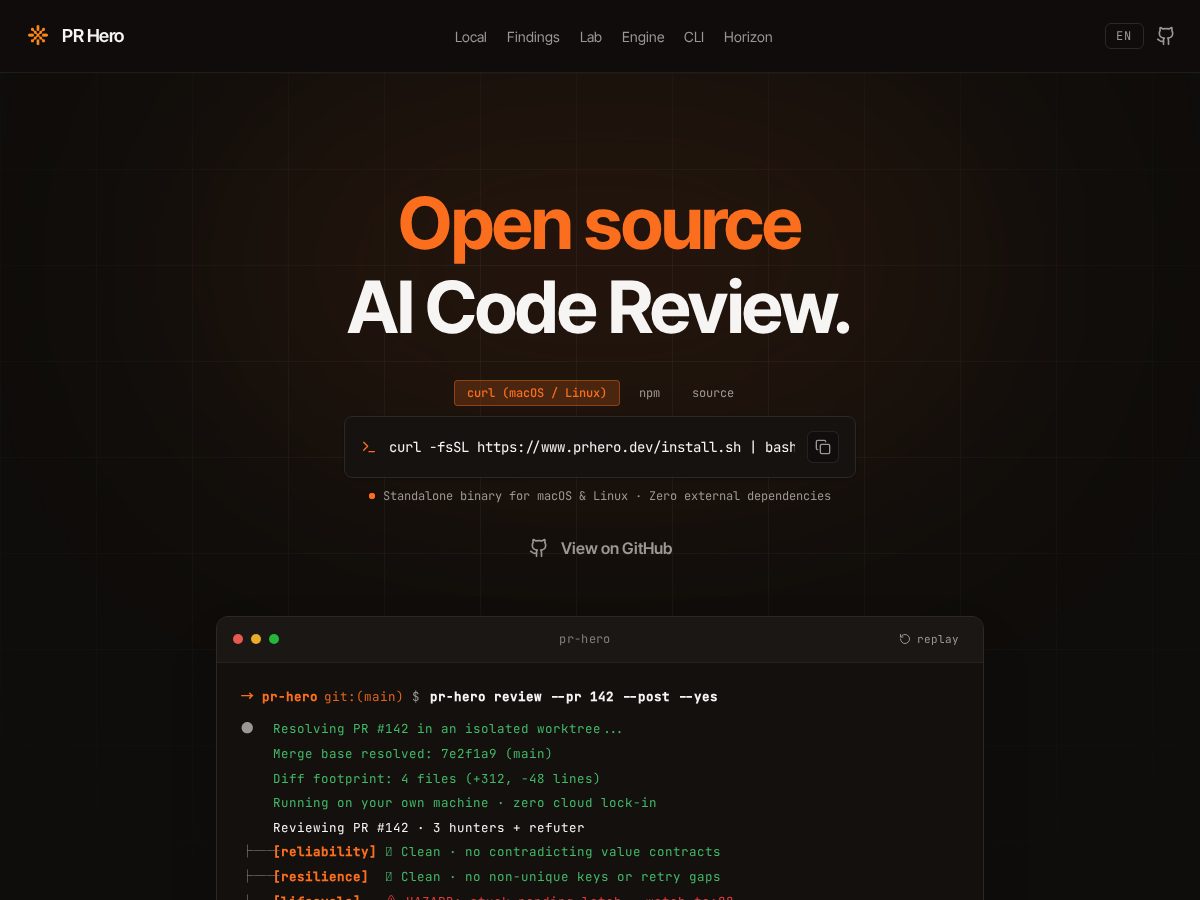Switch to the npm install tab

pyautogui.click(x=650, y=393)
